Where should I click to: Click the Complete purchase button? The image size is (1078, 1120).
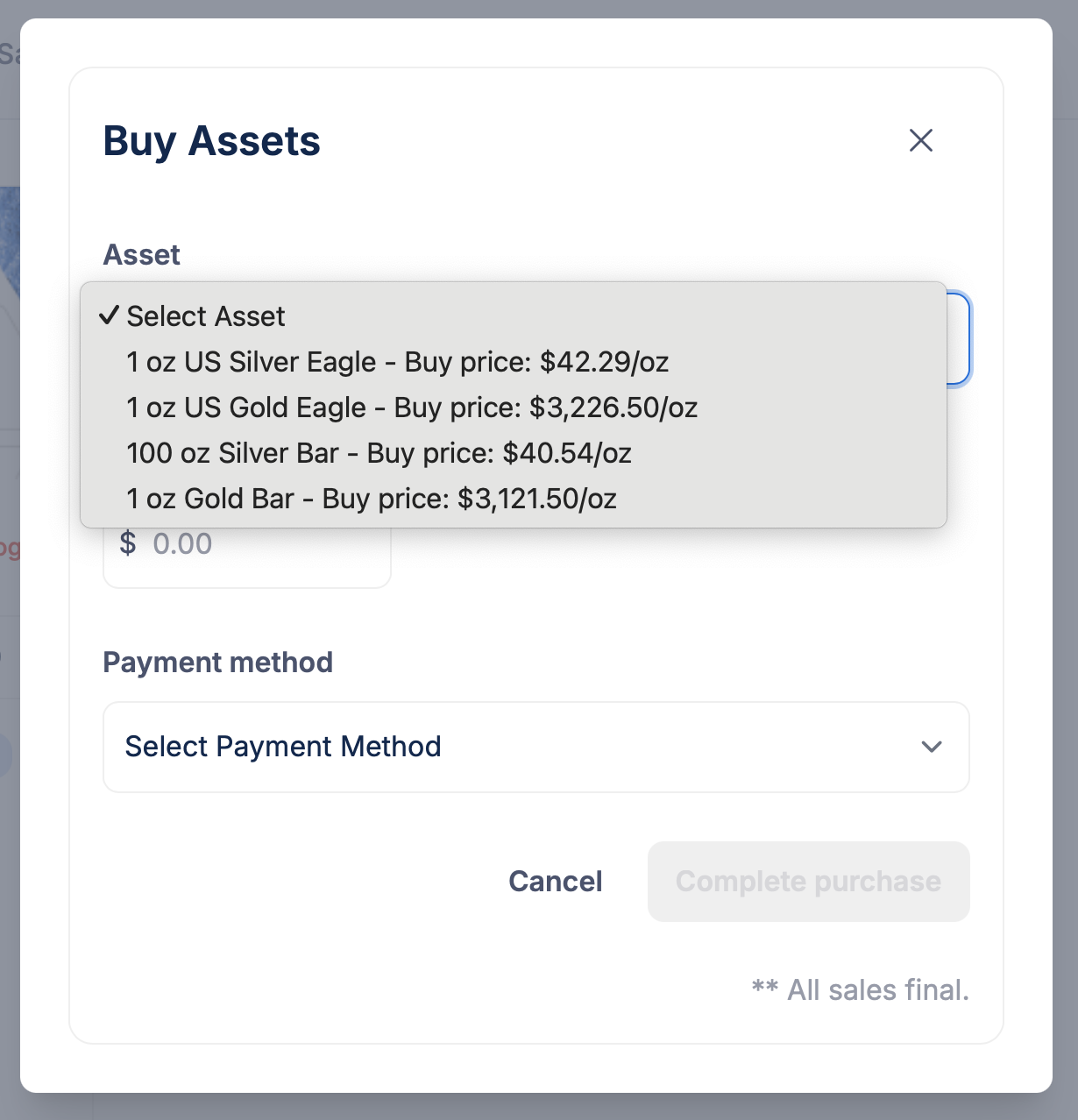tap(808, 882)
